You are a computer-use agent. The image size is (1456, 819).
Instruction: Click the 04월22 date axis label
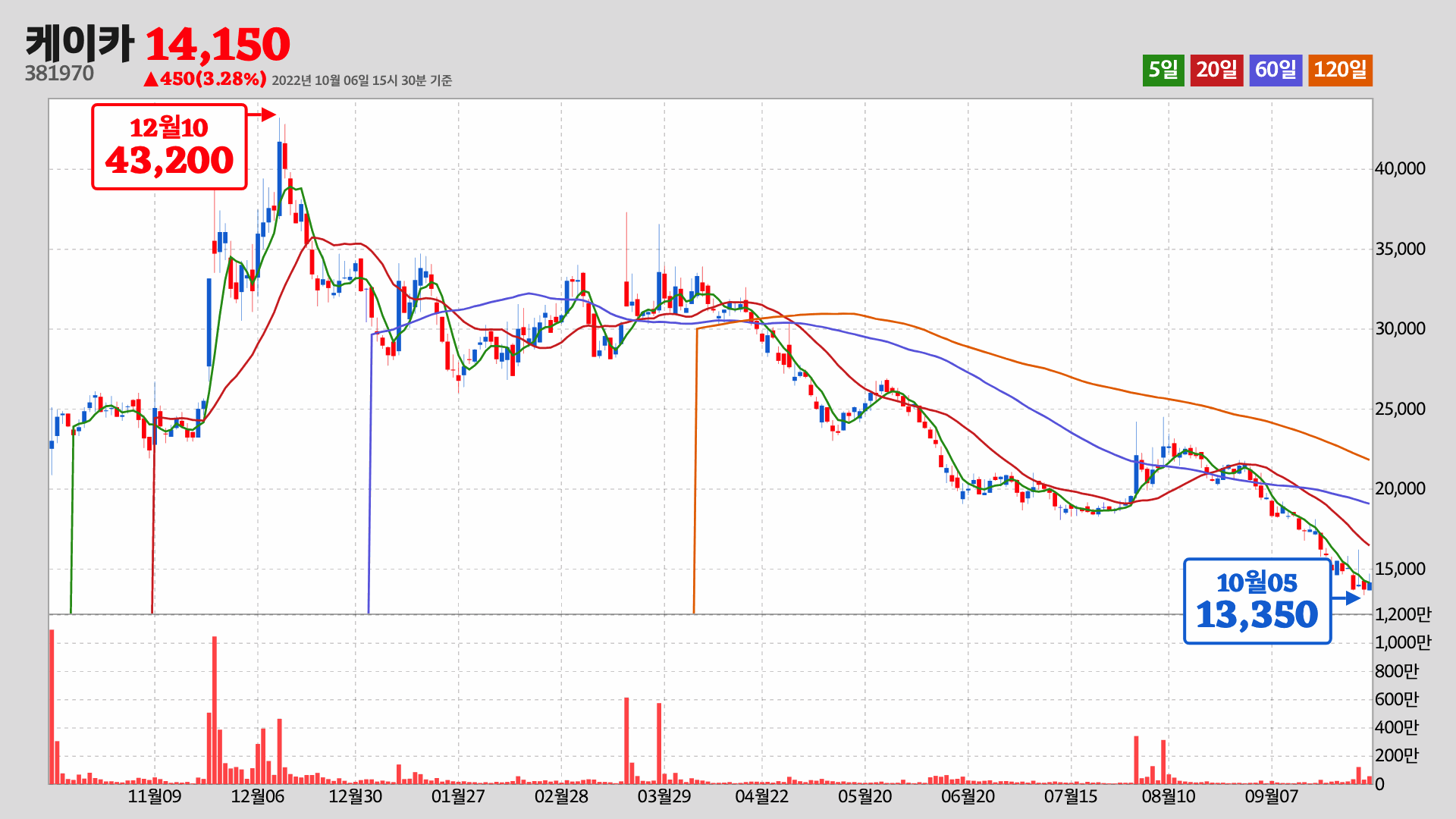(762, 796)
